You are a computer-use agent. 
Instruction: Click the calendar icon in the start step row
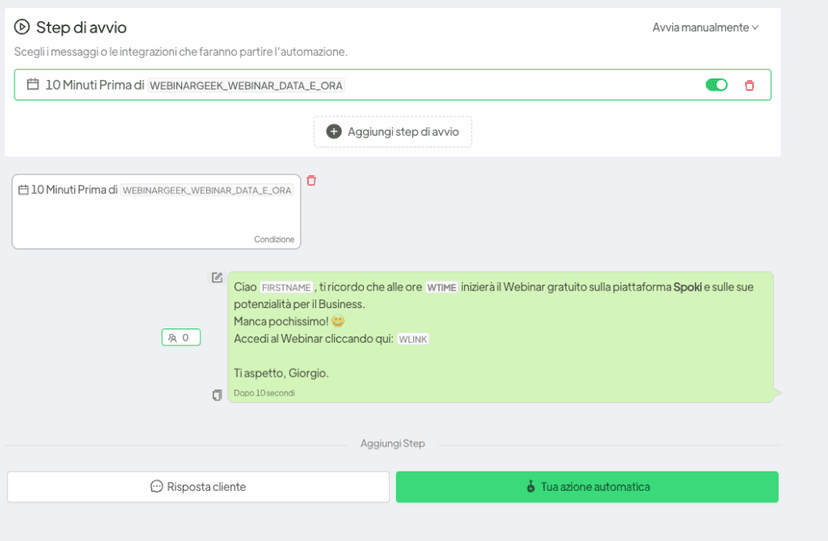coord(33,84)
